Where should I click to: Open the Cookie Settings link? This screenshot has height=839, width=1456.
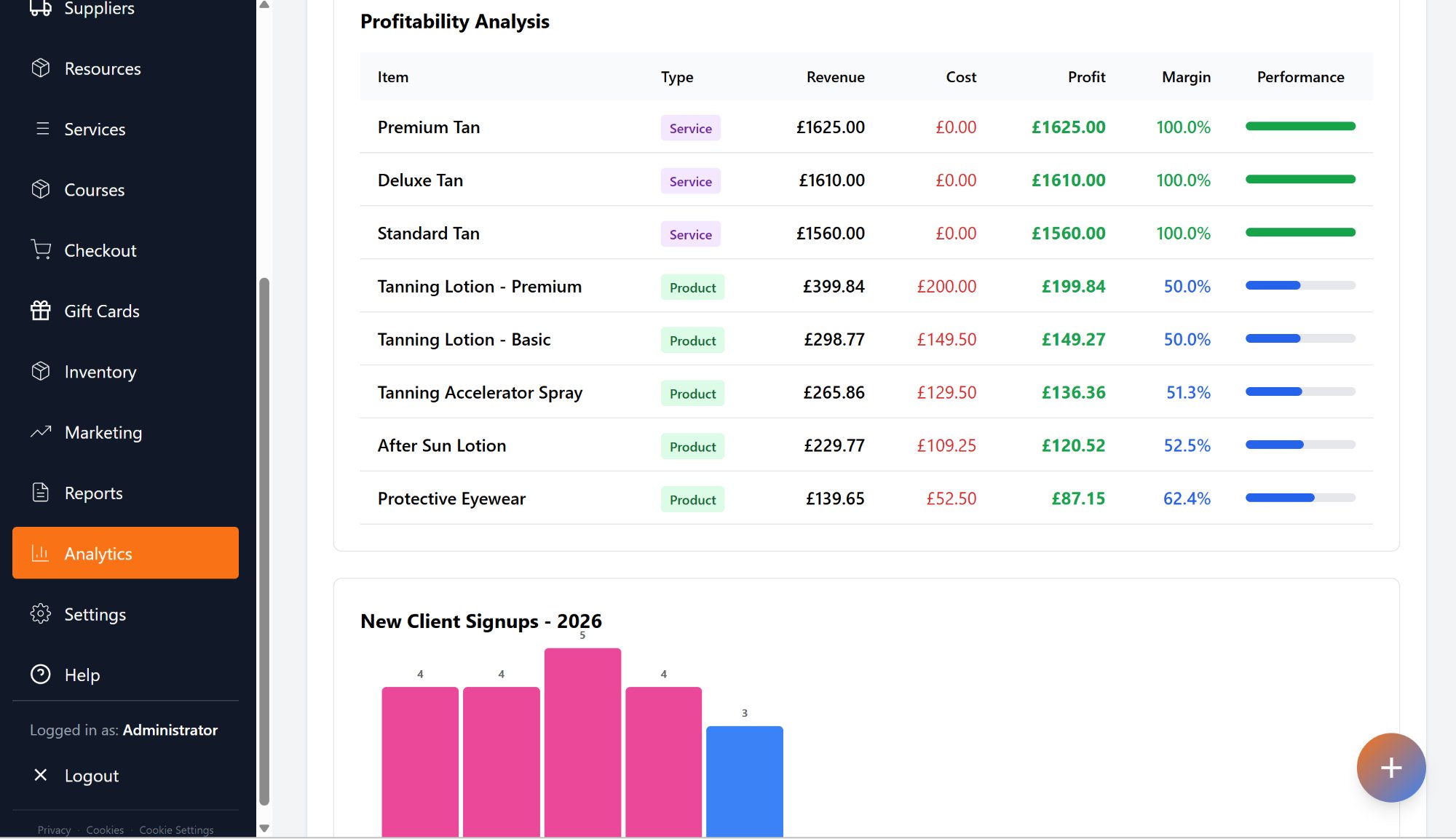coord(176,830)
